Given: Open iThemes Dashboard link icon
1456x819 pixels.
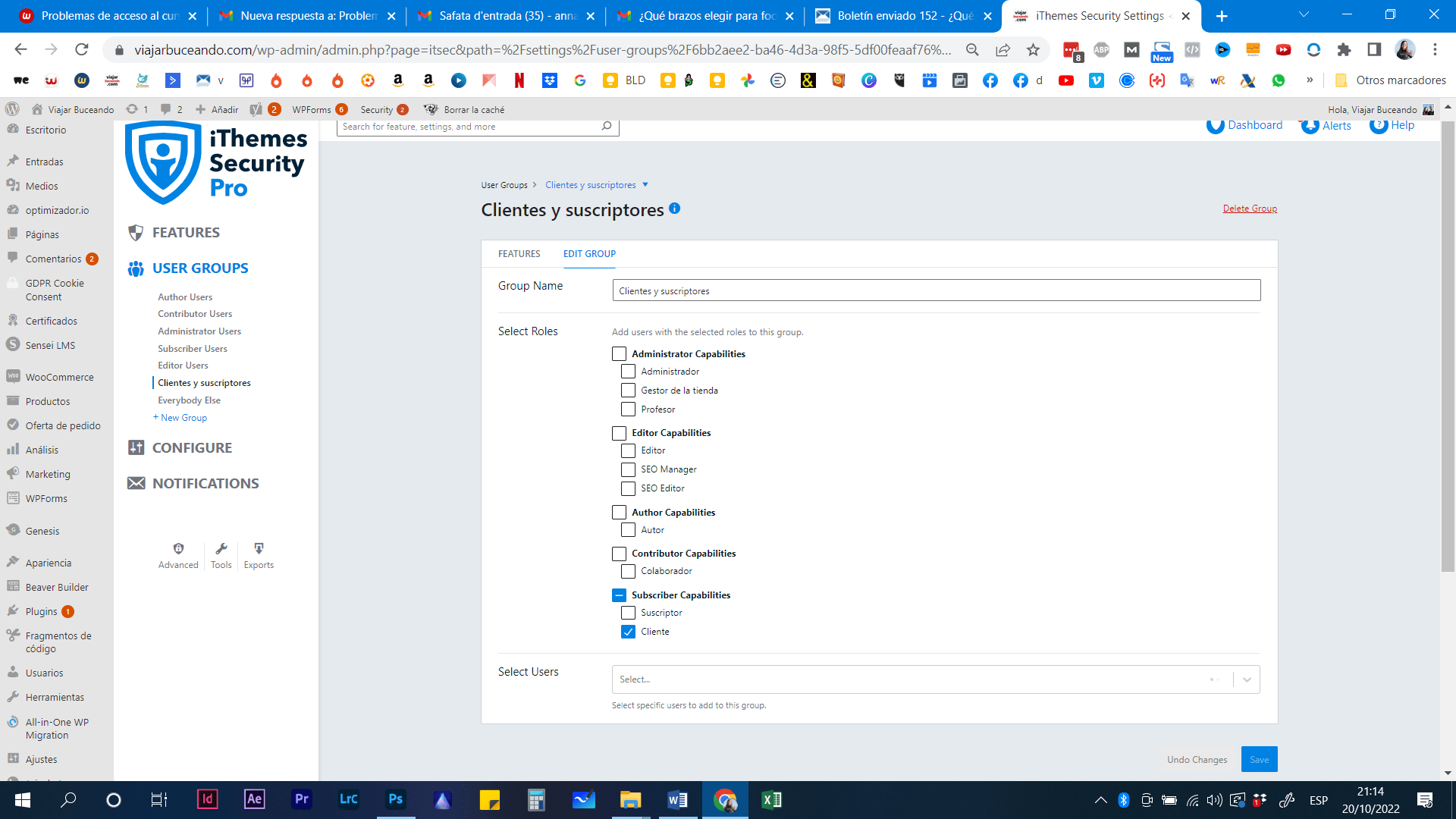Looking at the screenshot, I should pyautogui.click(x=1215, y=126).
